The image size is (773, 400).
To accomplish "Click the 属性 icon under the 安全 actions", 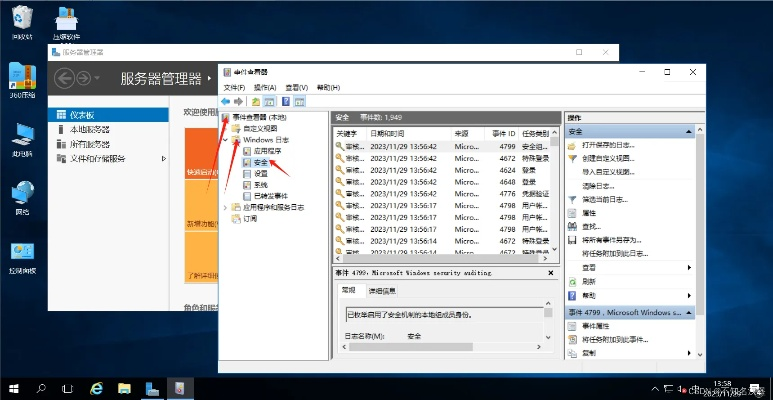I will tap(572, 213).
